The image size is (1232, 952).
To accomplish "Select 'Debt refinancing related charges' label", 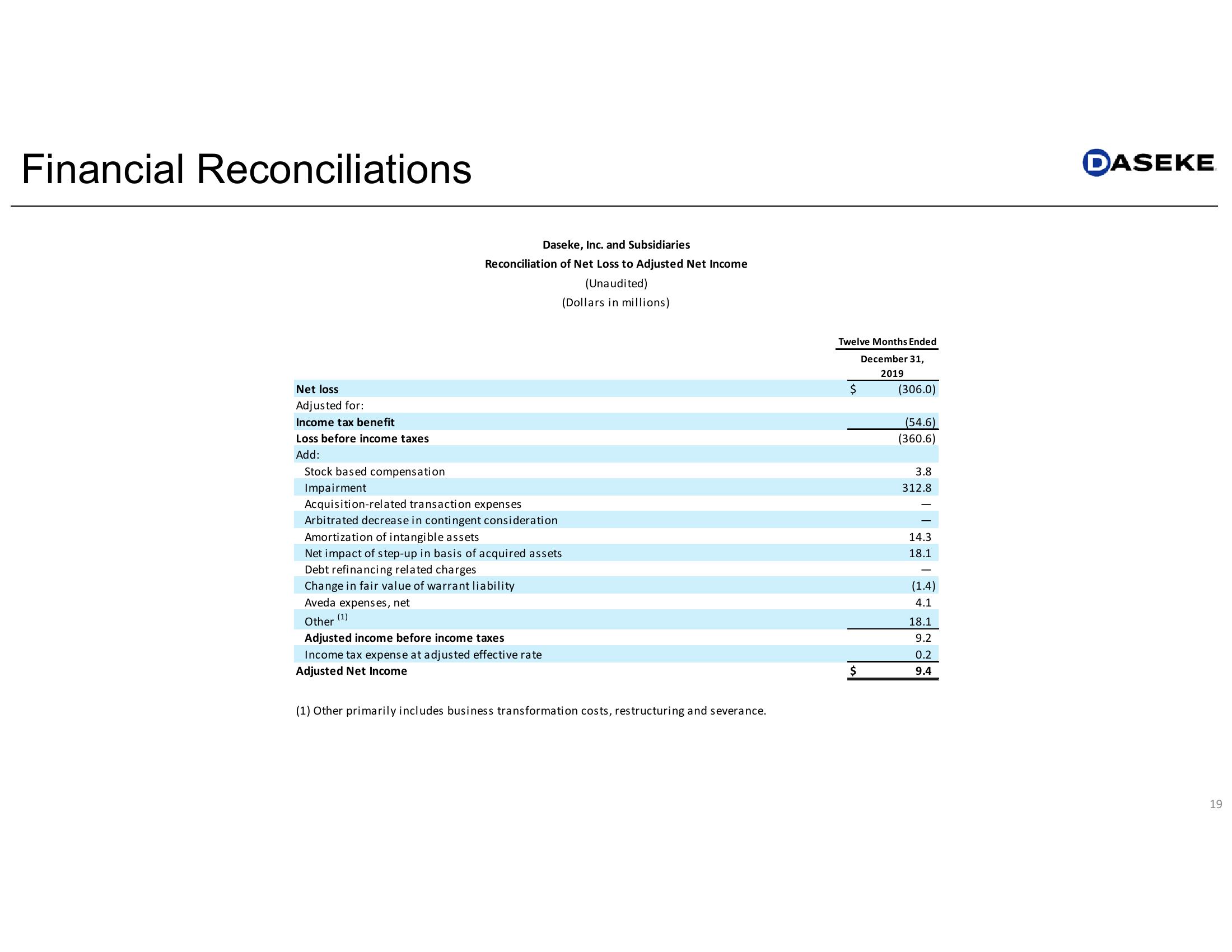I will 390,570.
